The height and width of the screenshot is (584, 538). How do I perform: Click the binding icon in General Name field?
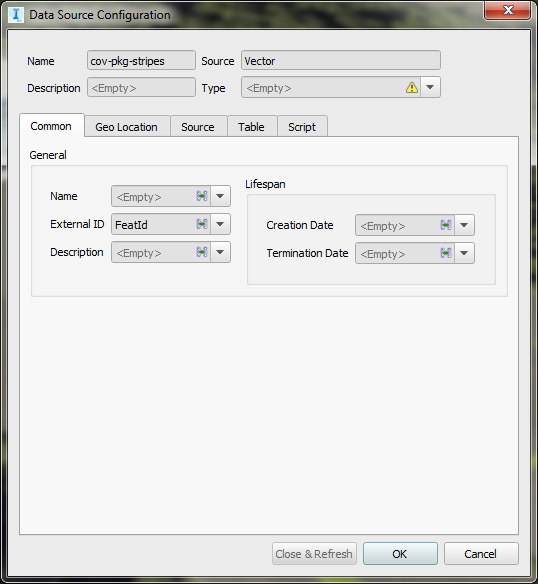(x=202, y=196)
